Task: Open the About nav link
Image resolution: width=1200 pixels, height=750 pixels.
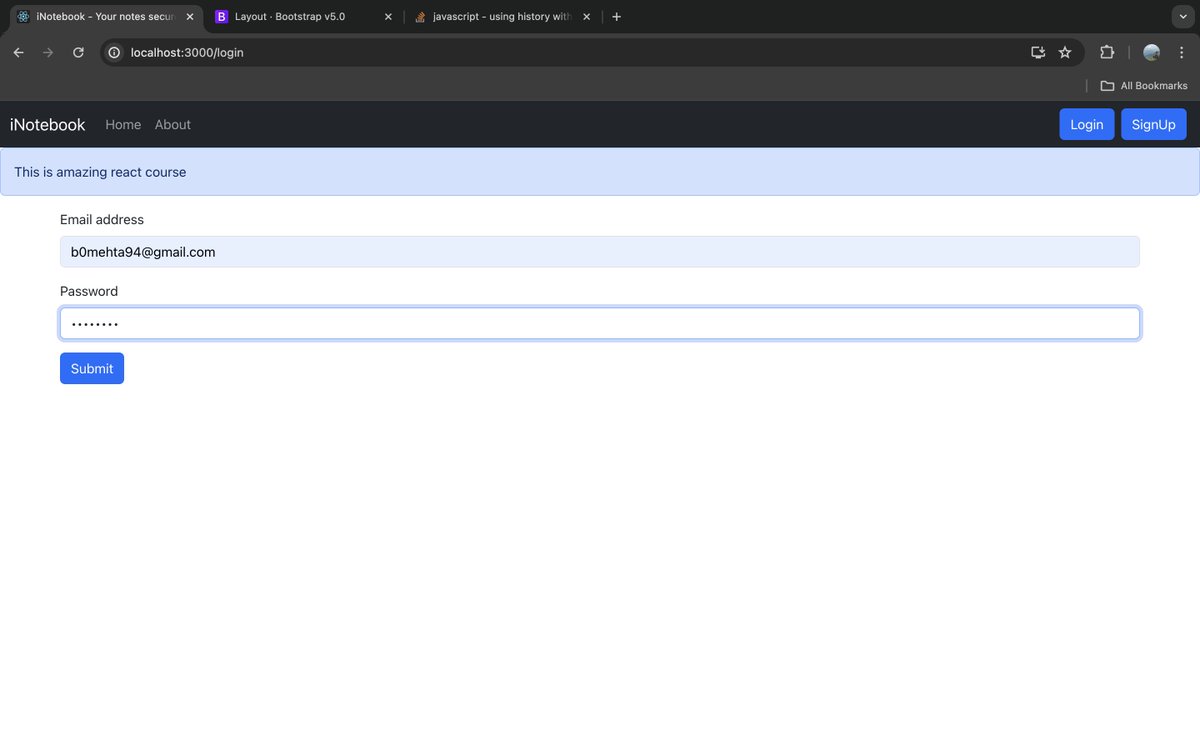Action: click(173, 125)
